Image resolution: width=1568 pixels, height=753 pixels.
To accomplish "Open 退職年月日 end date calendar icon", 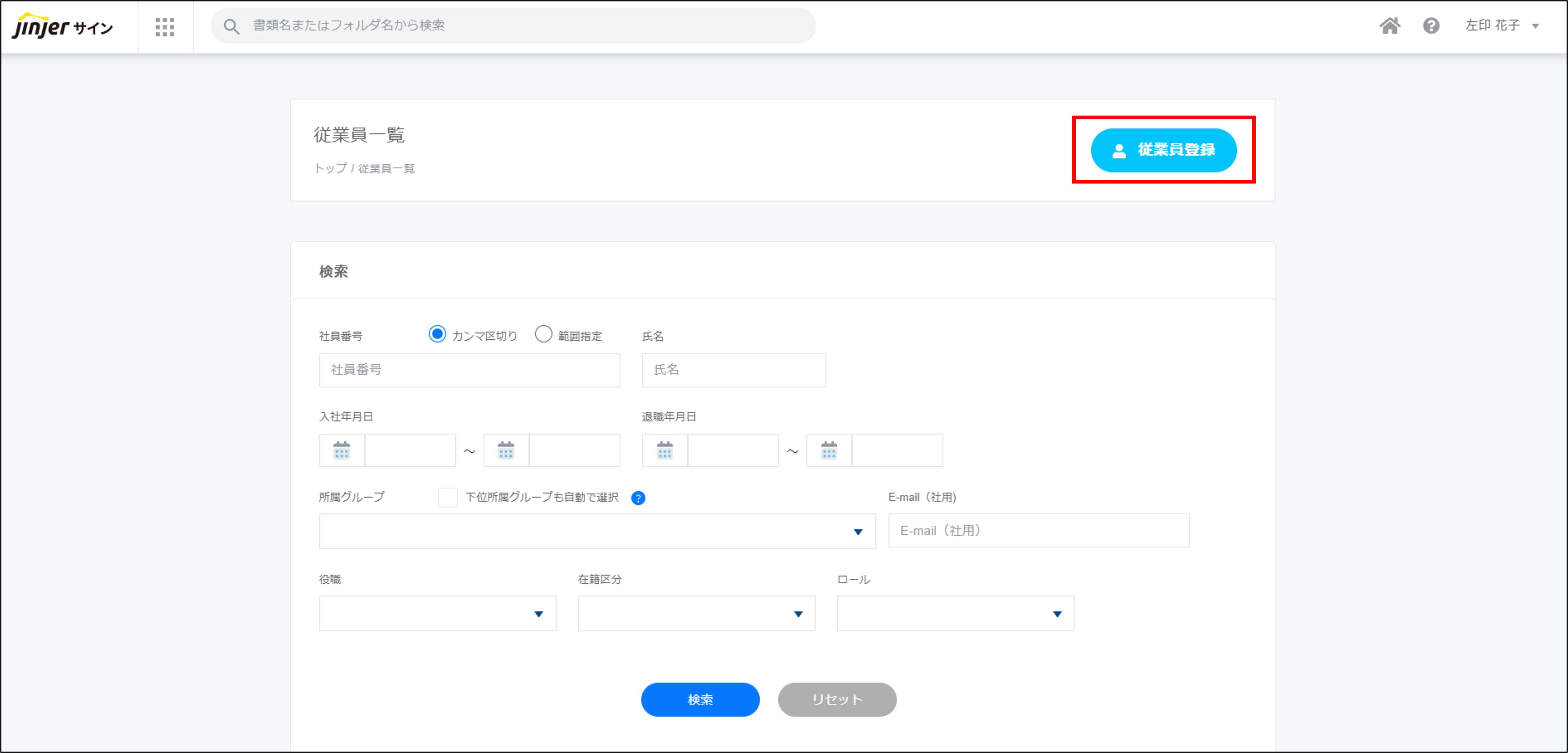I will [829, 450].
